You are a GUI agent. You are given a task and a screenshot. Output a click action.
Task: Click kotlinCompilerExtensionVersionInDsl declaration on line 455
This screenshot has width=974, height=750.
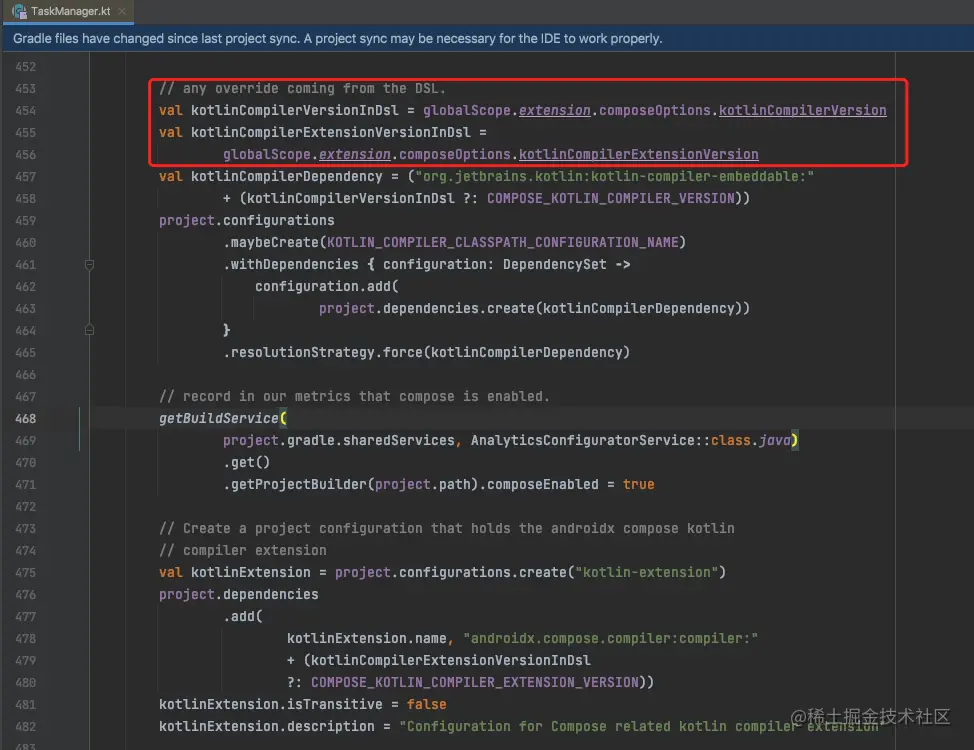(x=330, y=132)
